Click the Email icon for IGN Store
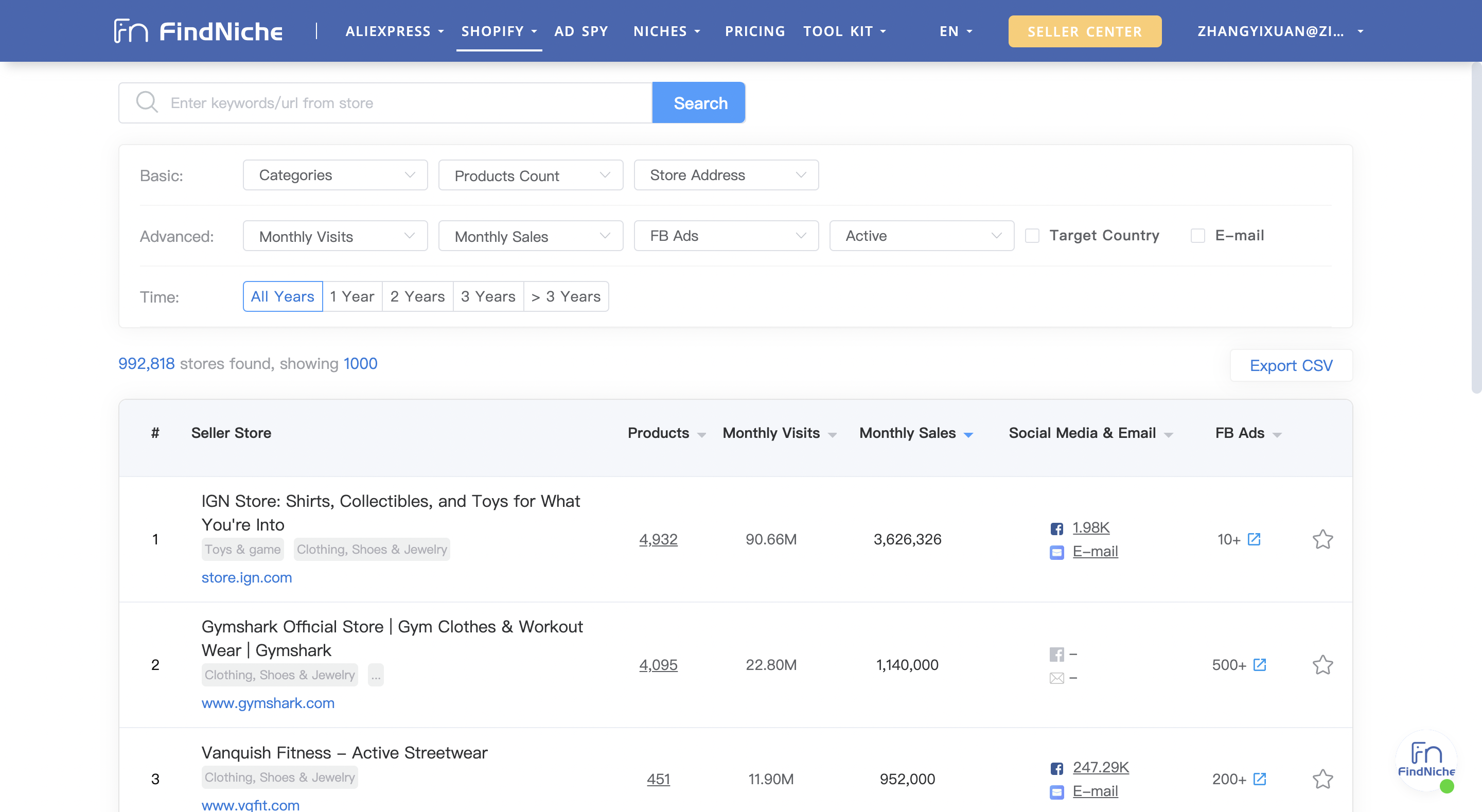Screen dimensions: 1482x812 tap(1058, 551)
